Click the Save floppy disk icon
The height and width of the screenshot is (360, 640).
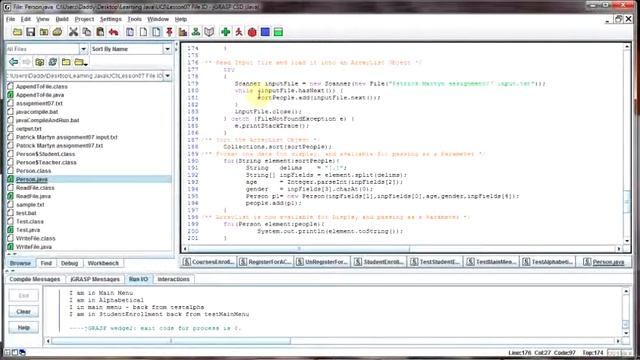(31, 32)
